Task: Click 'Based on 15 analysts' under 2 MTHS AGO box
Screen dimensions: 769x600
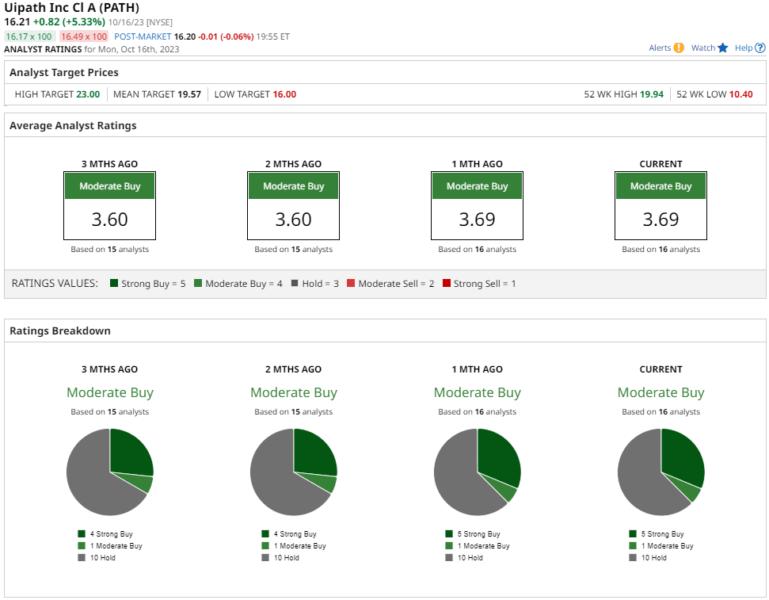Action: (293, 249)
